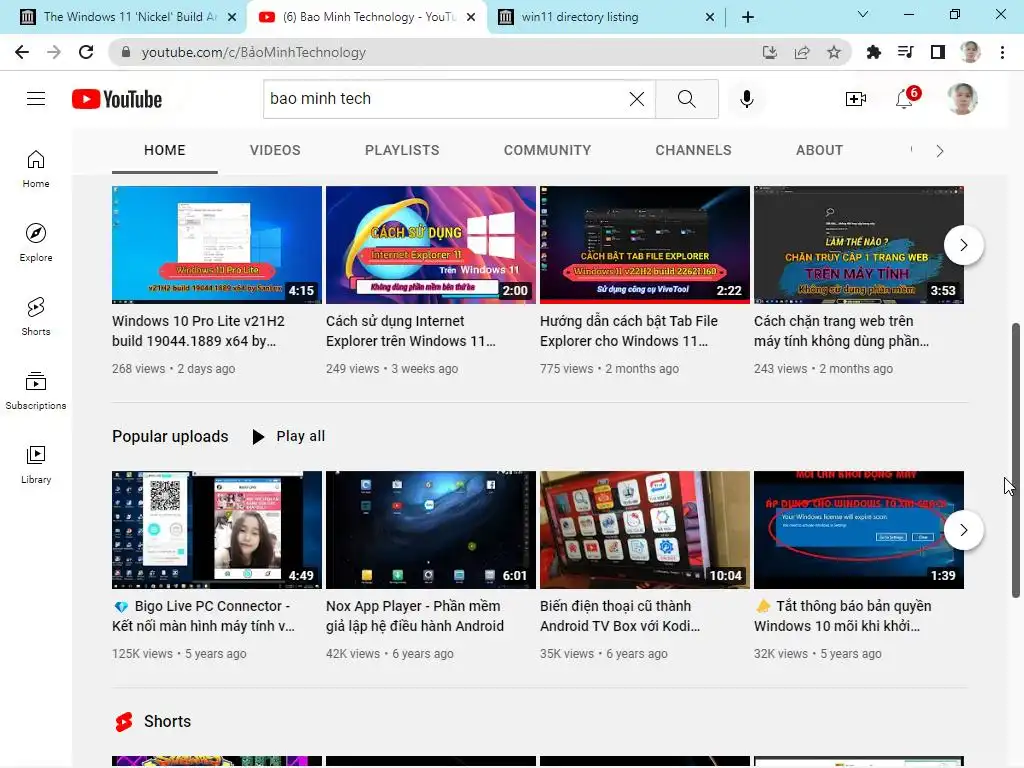Open Tắt thông báo bản quyền Windows 10 title
1024x768 pixels.
click(x=843, y=616)
